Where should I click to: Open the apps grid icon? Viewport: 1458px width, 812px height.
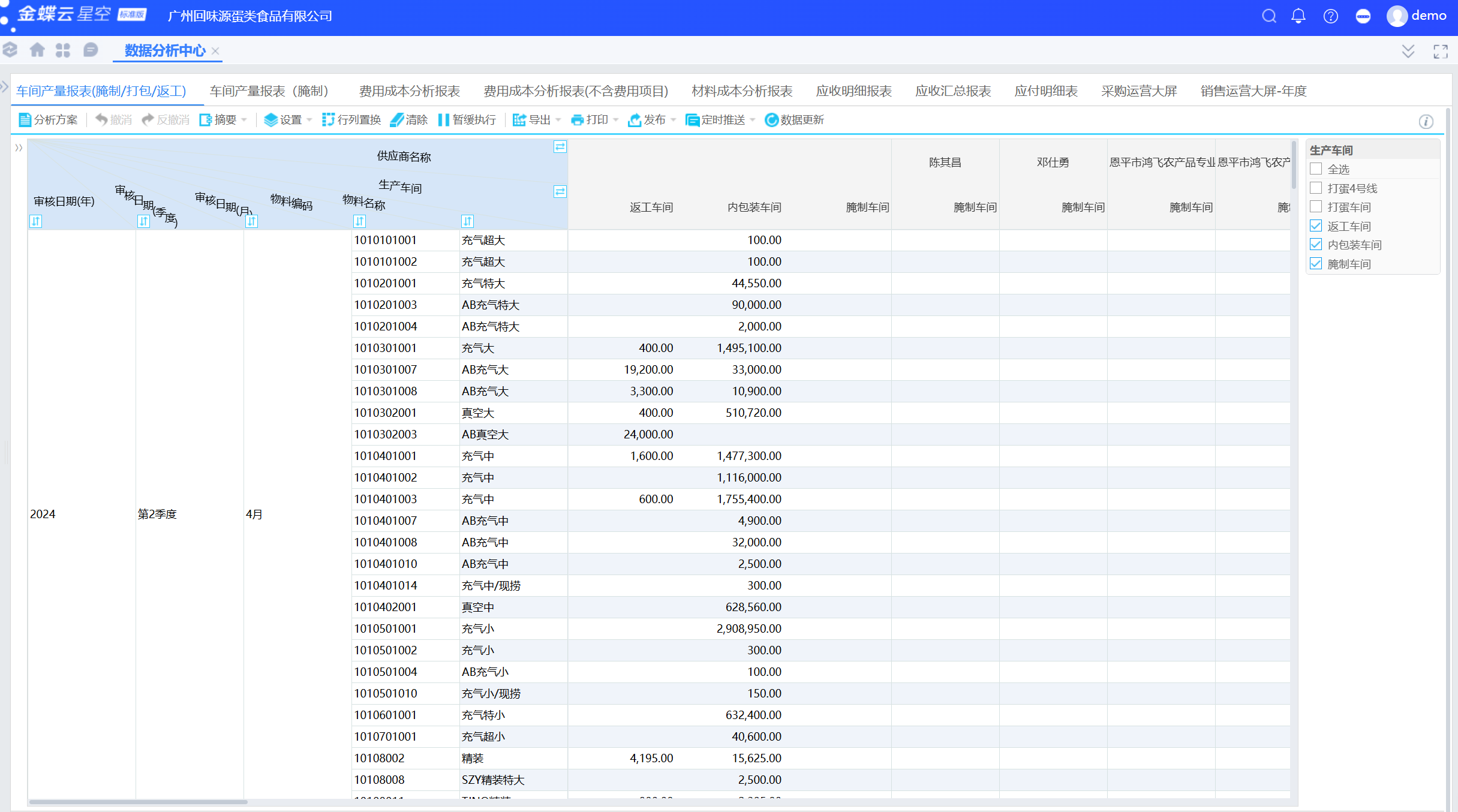(x=63, y=50)
